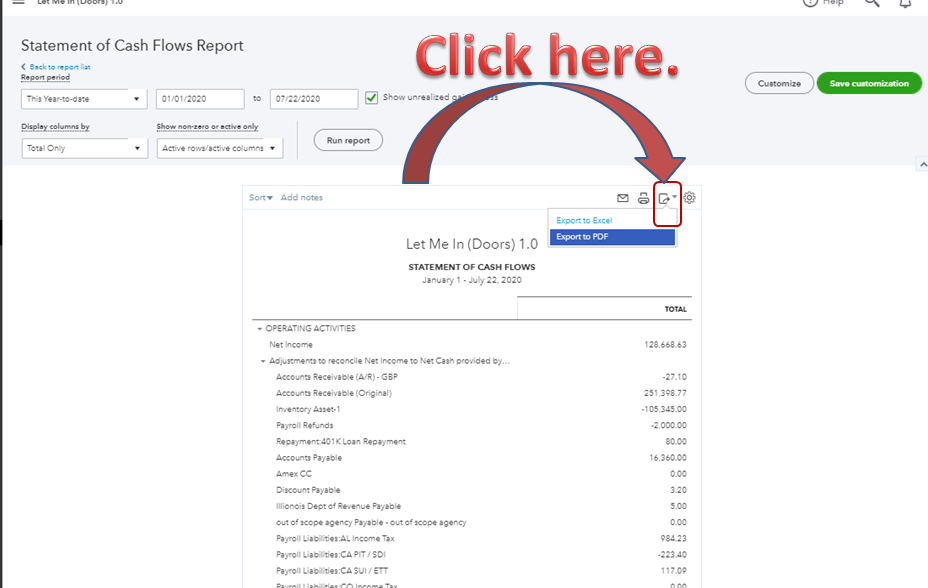Click Show non-zero or active only label
The image size is (928, 588).
click(207, 127)
